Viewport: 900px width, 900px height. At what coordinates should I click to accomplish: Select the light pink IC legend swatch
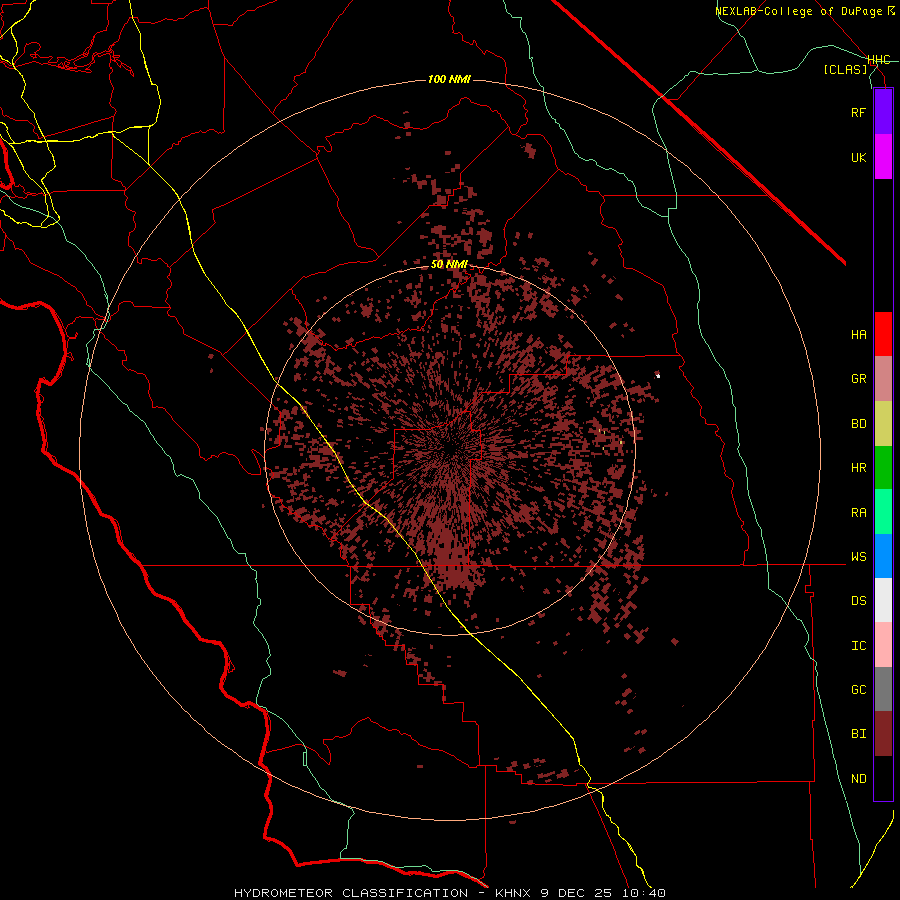pos(883,645)
